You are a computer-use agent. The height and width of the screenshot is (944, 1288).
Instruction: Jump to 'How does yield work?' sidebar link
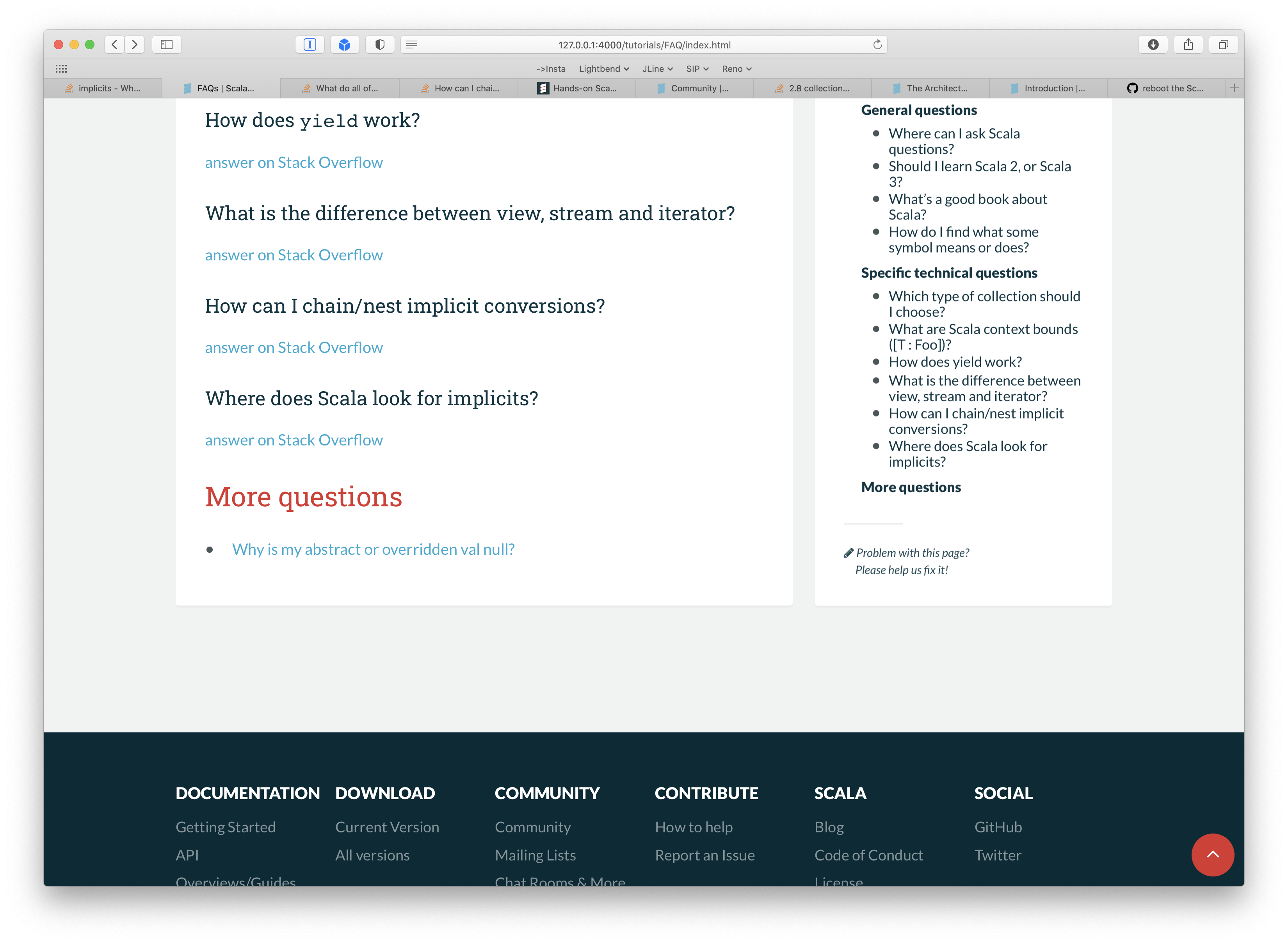click(955, 362)
